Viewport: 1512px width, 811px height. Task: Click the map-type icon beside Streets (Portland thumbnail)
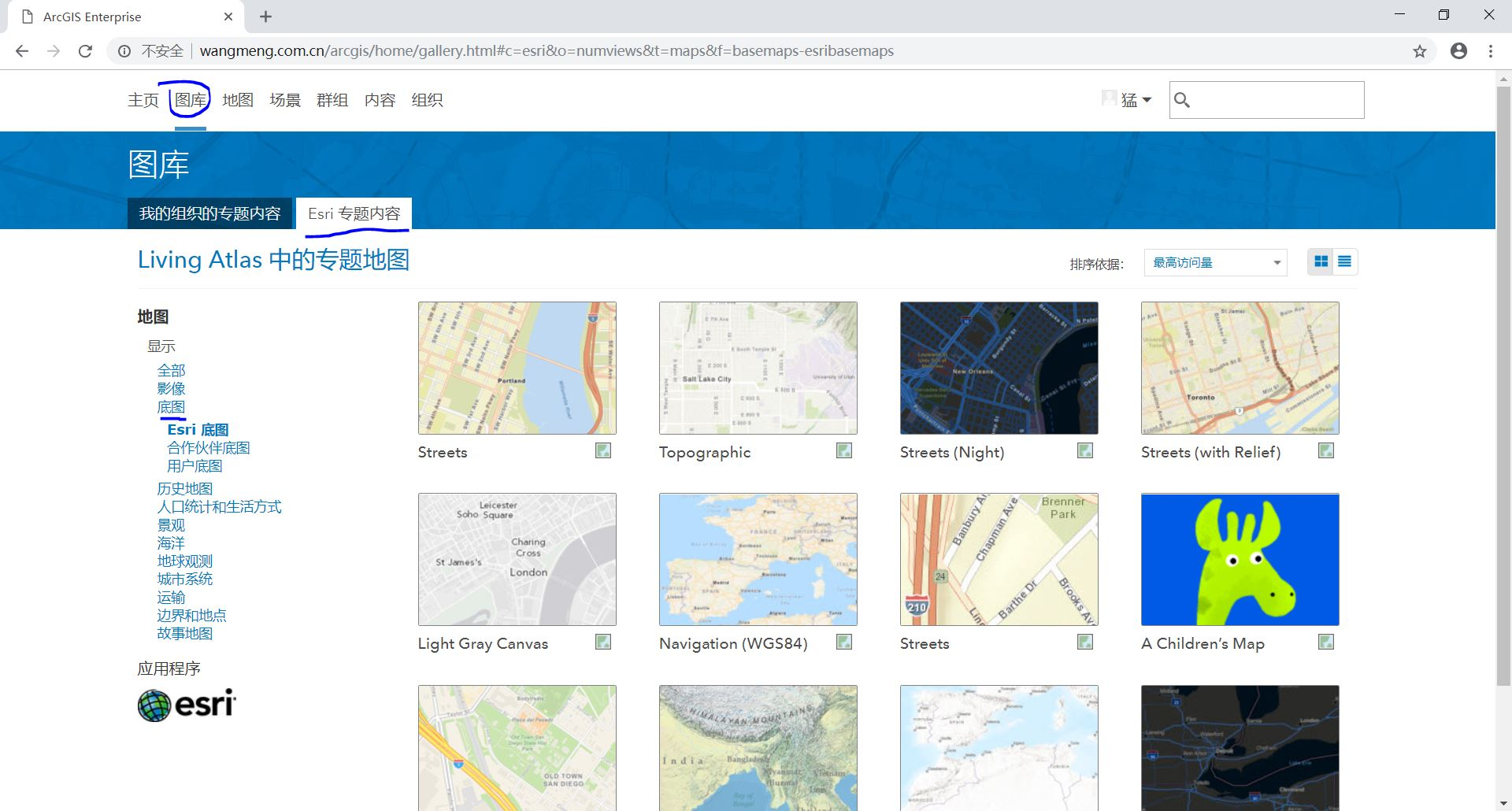coord(603,451)
